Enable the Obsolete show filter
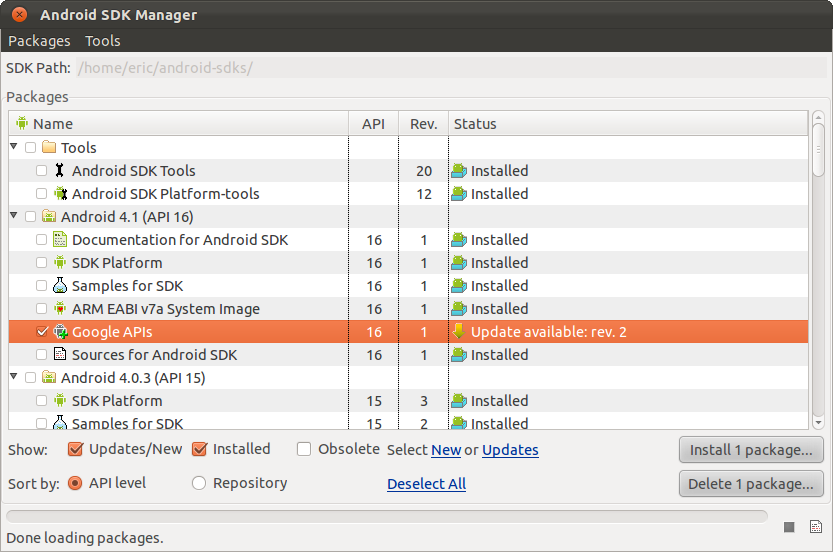The height and width of the screenshot is (552, 833). point(304,449)
